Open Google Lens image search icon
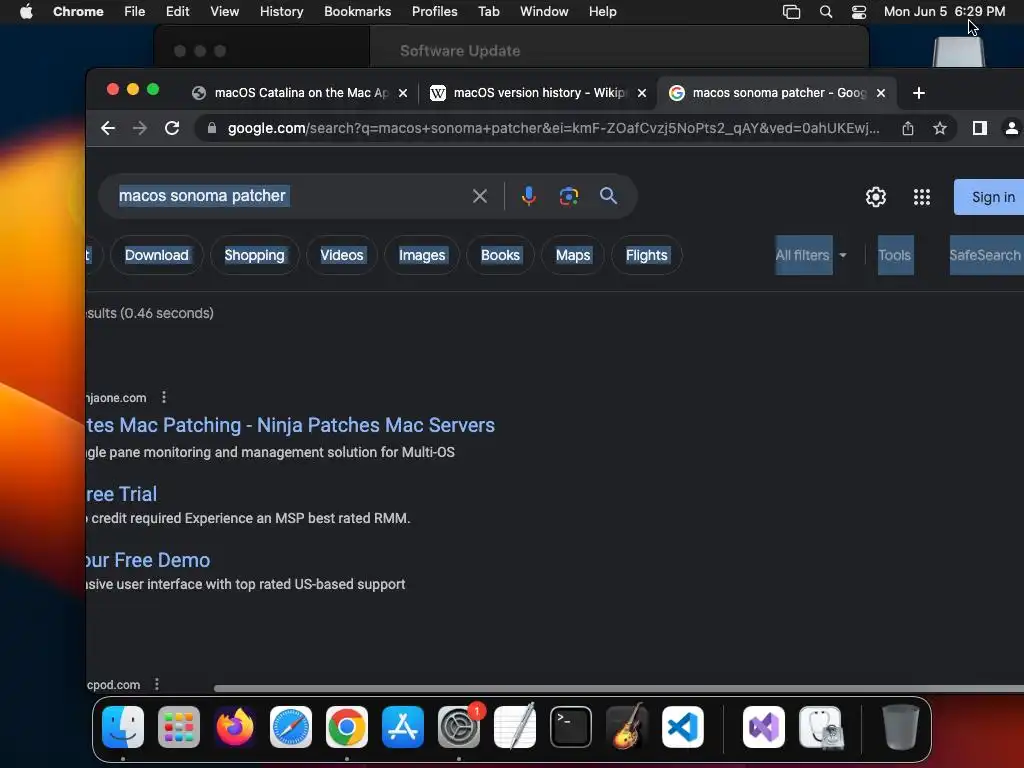 click(x=569, y=196)
